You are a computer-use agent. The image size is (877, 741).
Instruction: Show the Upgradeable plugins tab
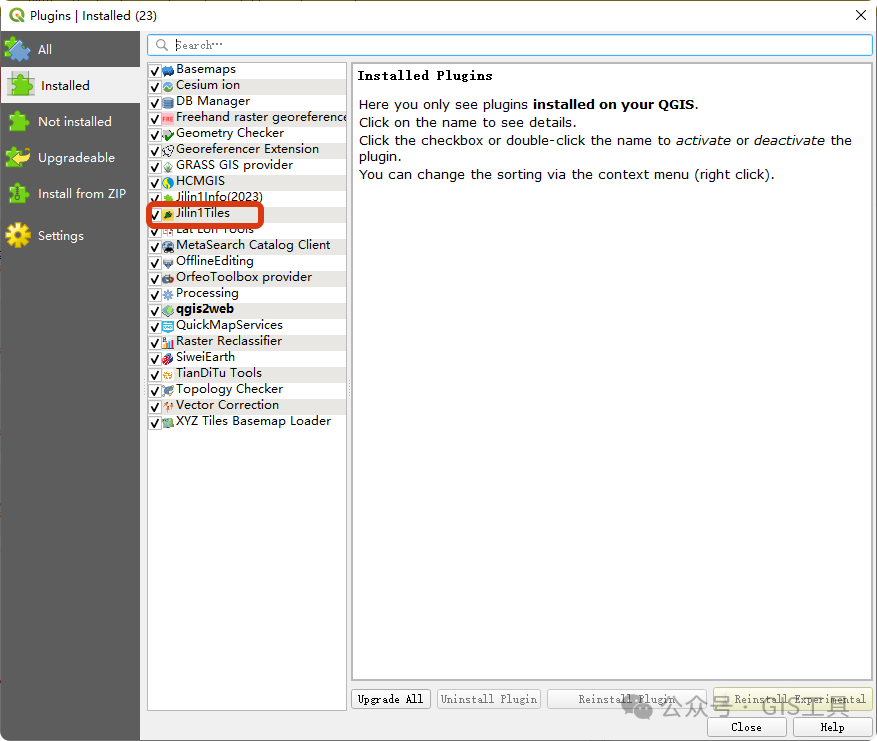[x=70, y=157]
